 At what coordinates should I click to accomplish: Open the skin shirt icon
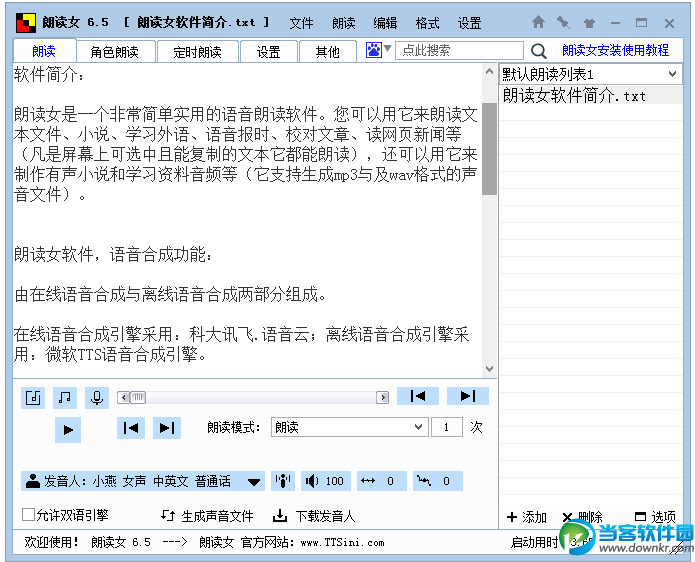589,23
